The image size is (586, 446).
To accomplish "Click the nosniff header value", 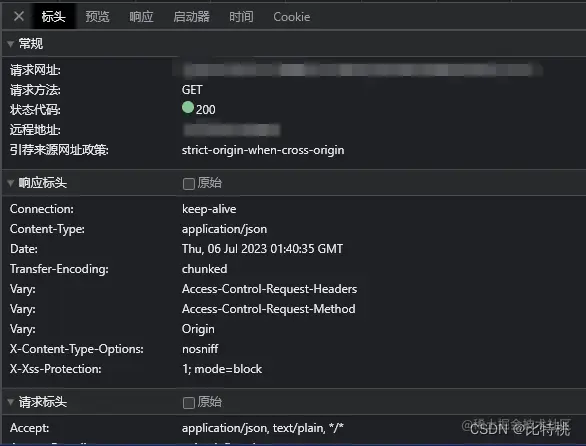I will coord(200,349).
